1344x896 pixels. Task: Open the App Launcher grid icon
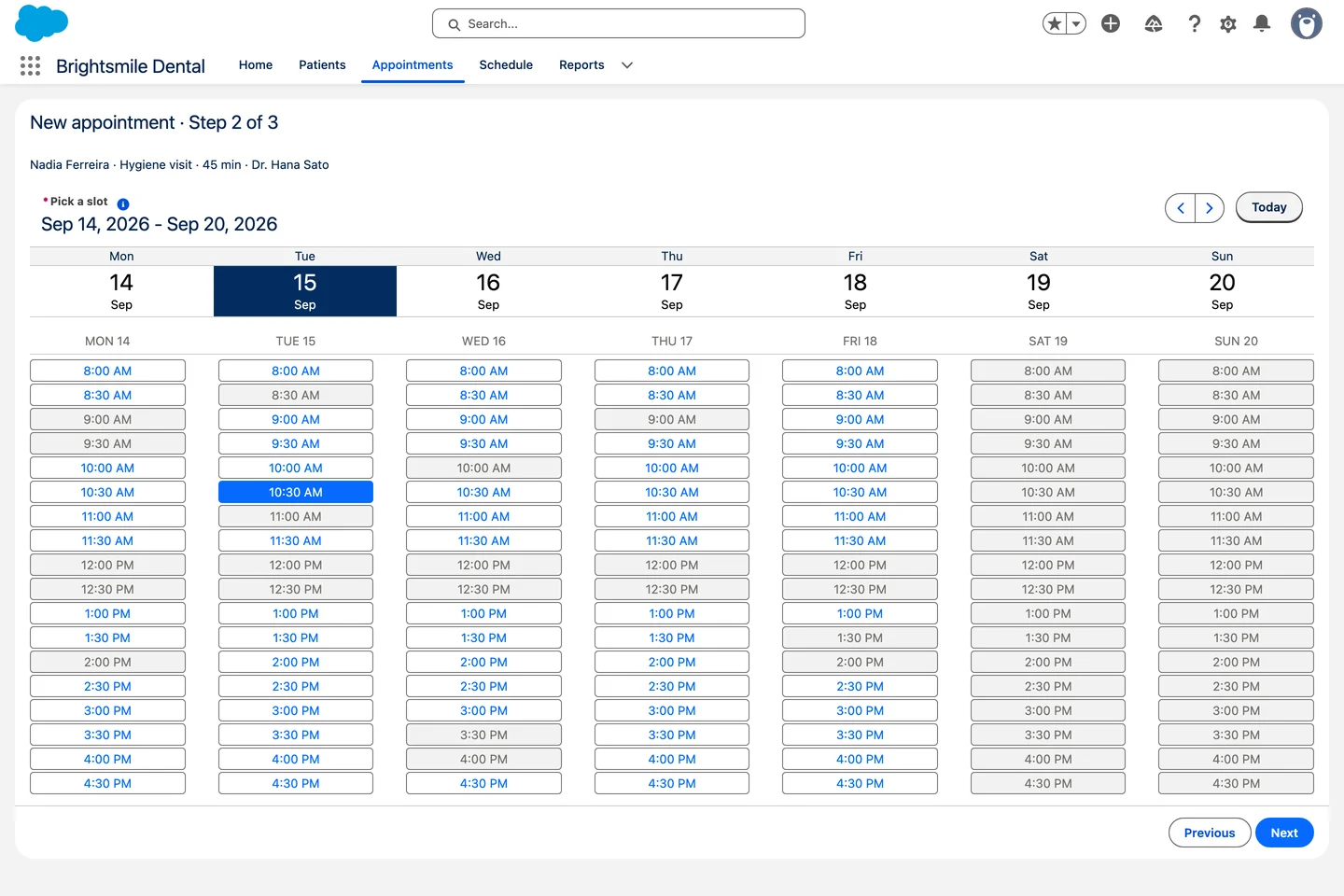click(x=30, y=65)
